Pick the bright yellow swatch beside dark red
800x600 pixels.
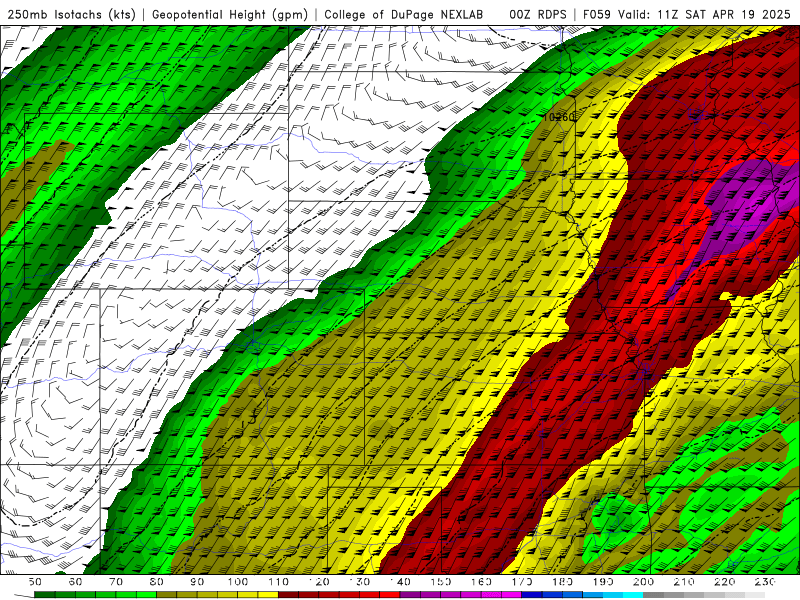[x=268, y=595]
